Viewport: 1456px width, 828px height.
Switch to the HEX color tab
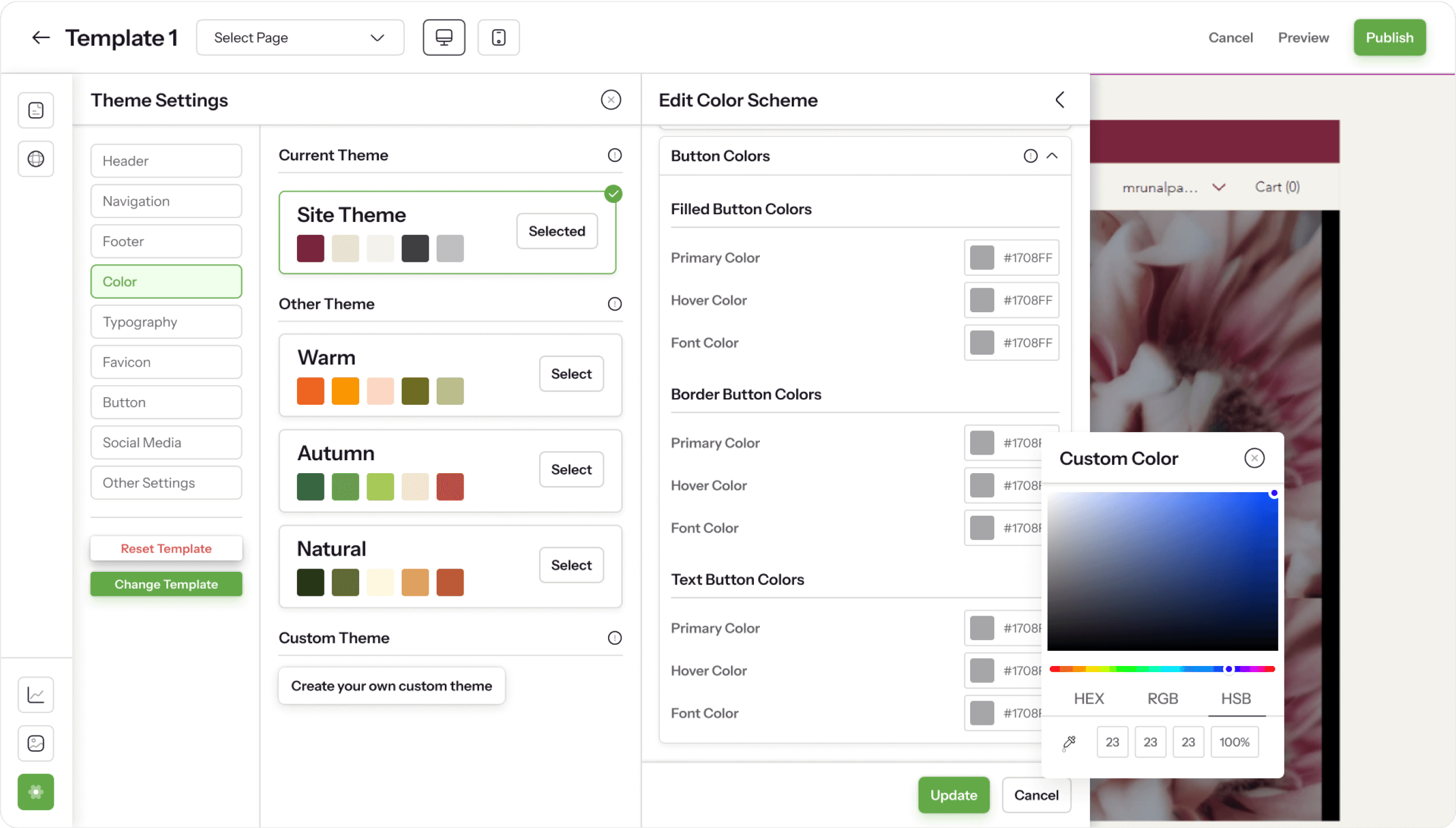tap(1088, 699)
